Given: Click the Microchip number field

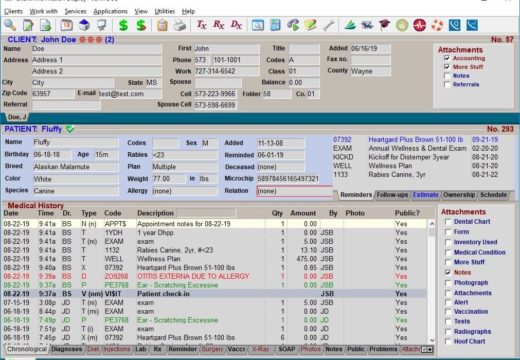Looking at the screenshot, I should (x=288, y=179).
